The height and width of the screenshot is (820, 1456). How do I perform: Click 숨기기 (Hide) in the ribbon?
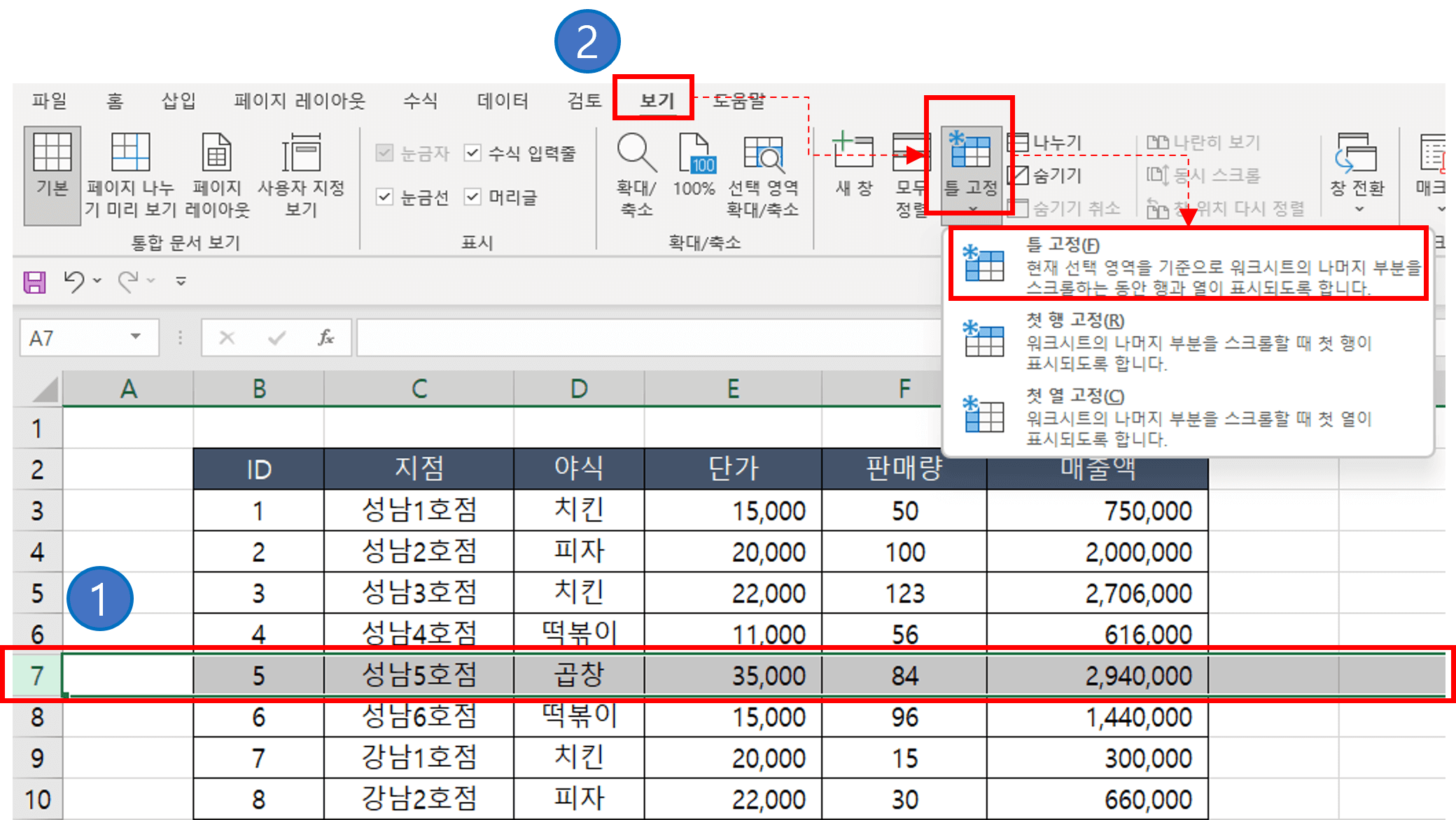(x=1044, y=175)
